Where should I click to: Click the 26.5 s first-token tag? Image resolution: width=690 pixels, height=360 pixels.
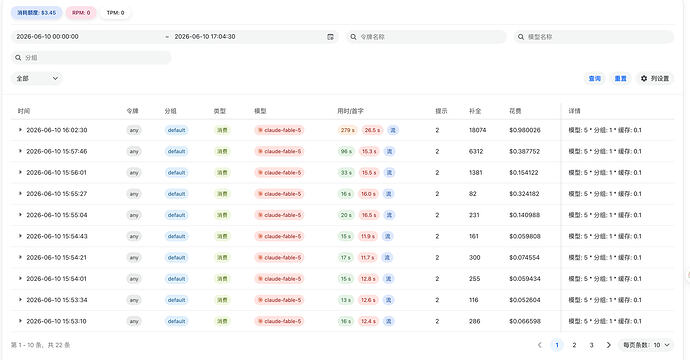tap(372, 130)
